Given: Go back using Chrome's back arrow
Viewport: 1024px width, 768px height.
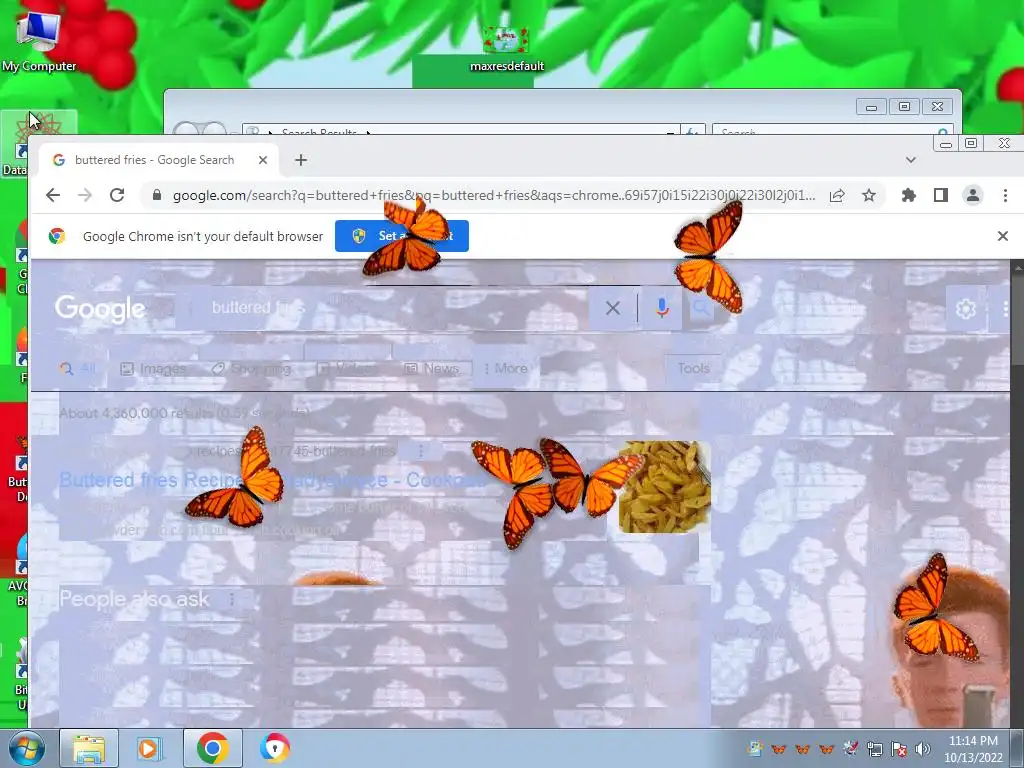Looking at the screenshot, I should point(53,195).
